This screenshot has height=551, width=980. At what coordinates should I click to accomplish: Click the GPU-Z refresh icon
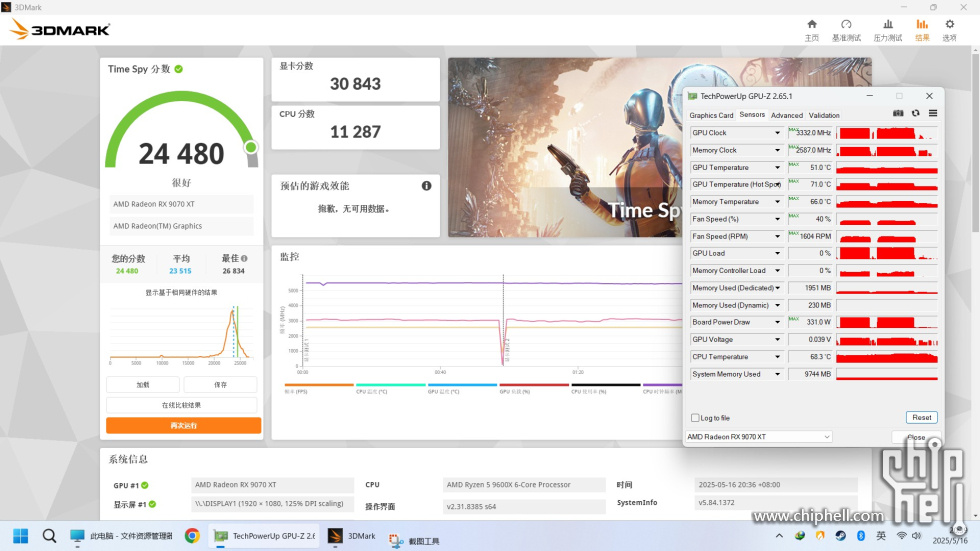916,114
